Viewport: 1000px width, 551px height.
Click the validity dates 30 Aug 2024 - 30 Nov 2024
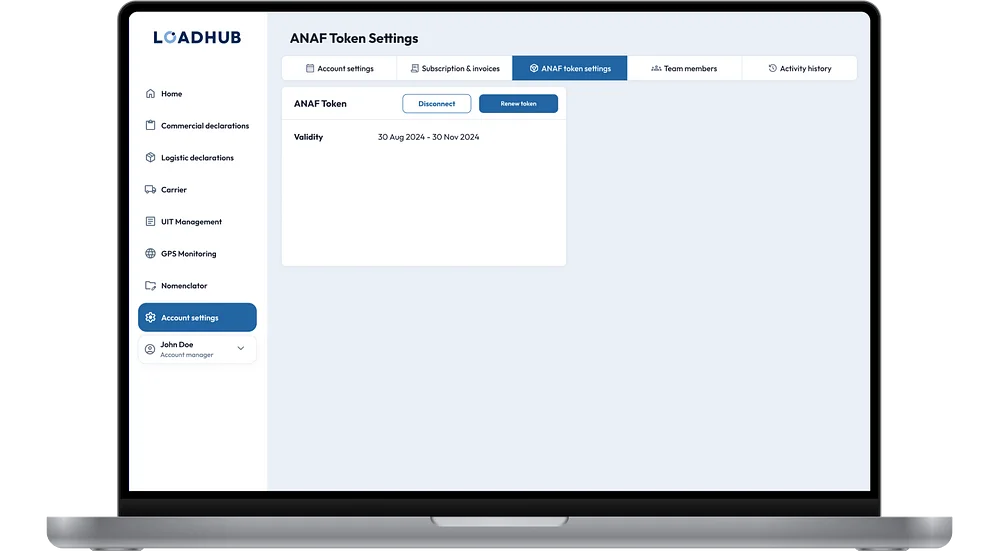pyautogui.click(x=429, y=137)
